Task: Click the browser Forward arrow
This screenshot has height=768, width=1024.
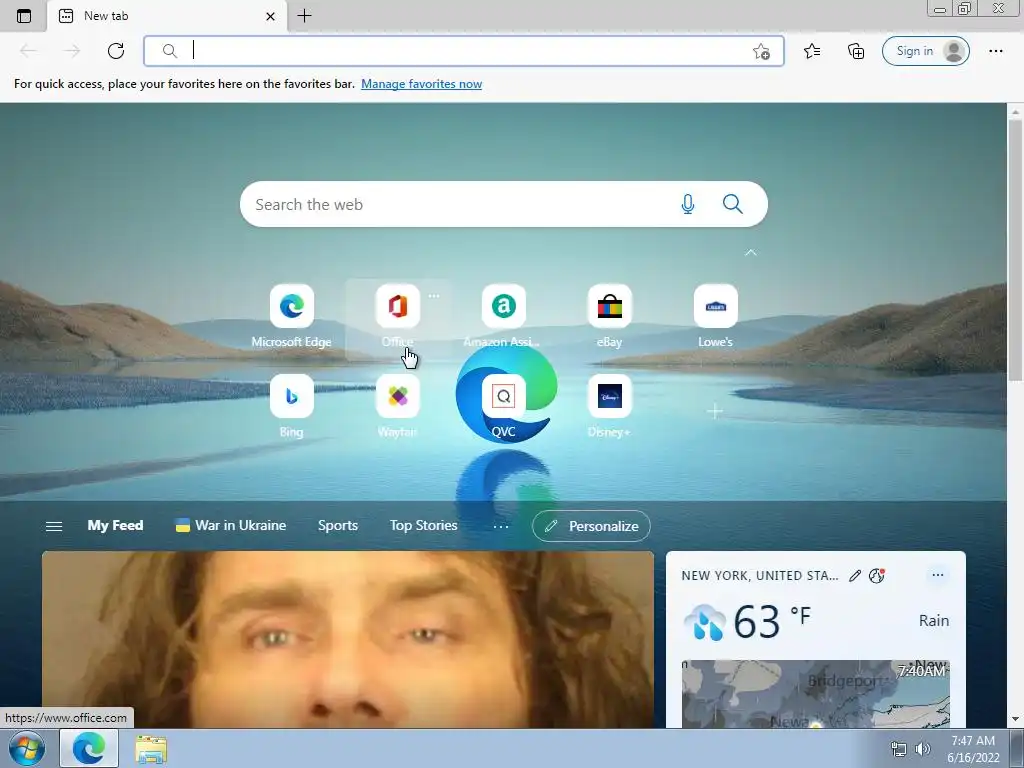Action: pos(72,51)
